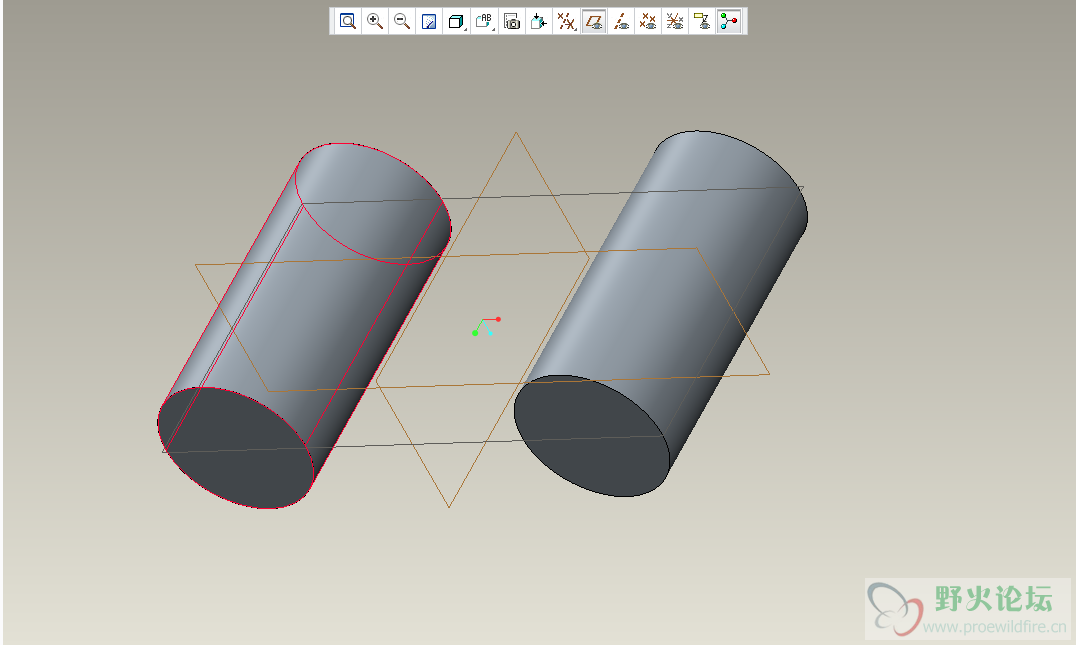1076x645 pixels.
Task: Select the dark end face of left cylinder
Action: tap(235, 448)
